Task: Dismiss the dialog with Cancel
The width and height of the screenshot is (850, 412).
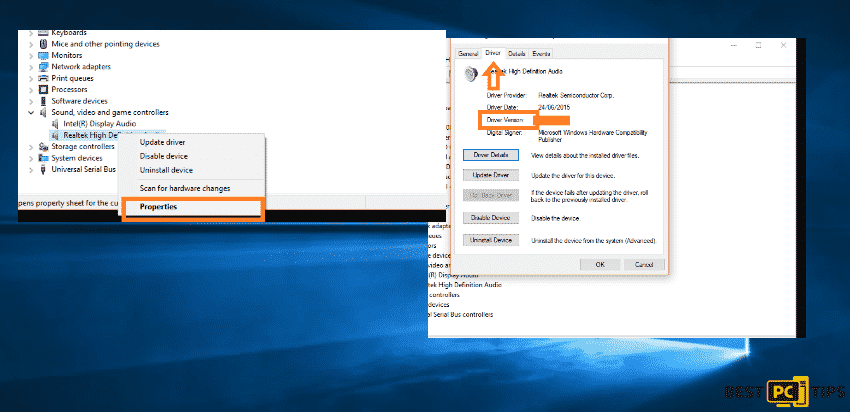Action: coord(643,265)
